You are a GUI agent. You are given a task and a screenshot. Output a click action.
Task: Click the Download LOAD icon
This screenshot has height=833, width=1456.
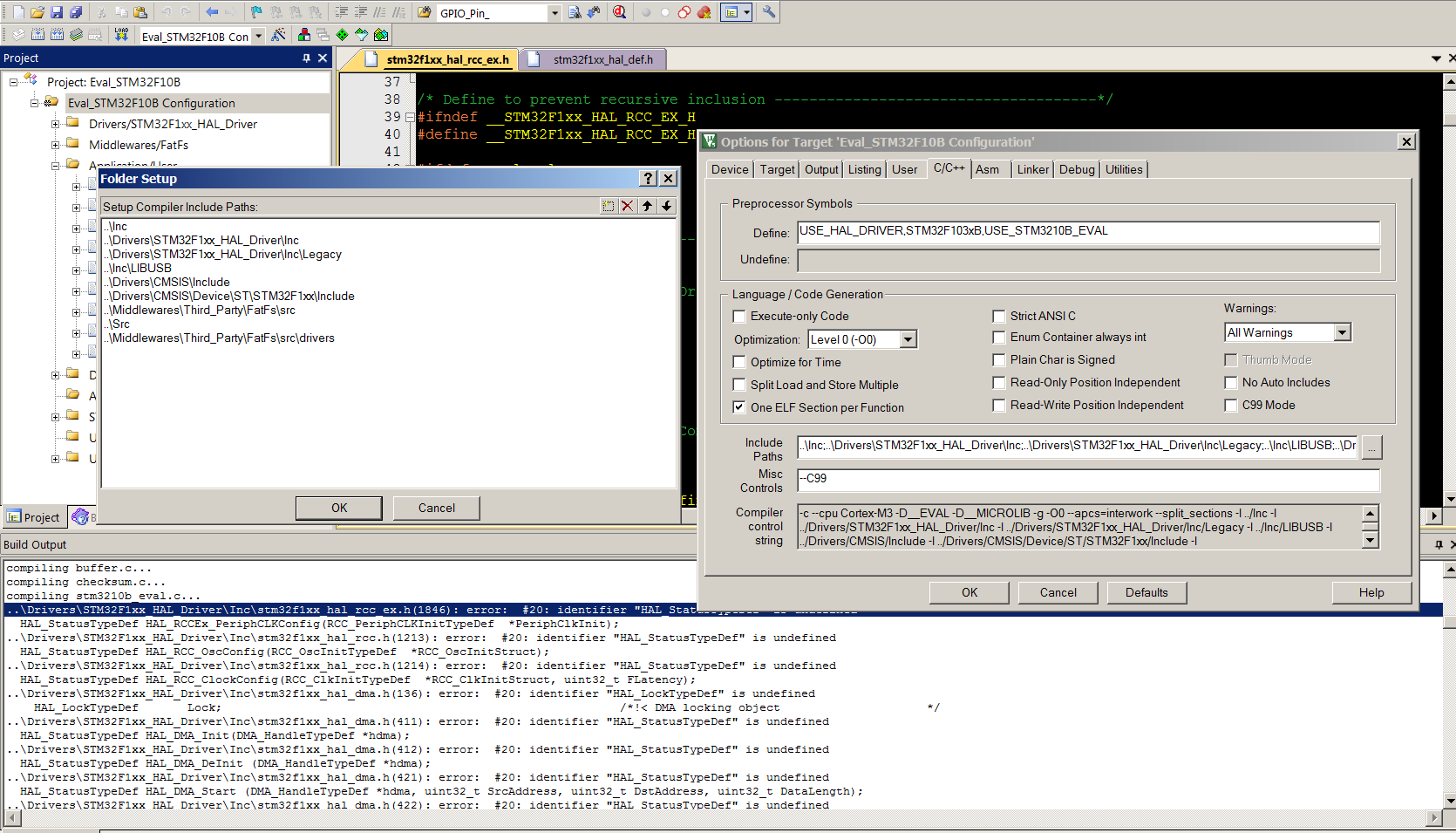tap(121, 35)
